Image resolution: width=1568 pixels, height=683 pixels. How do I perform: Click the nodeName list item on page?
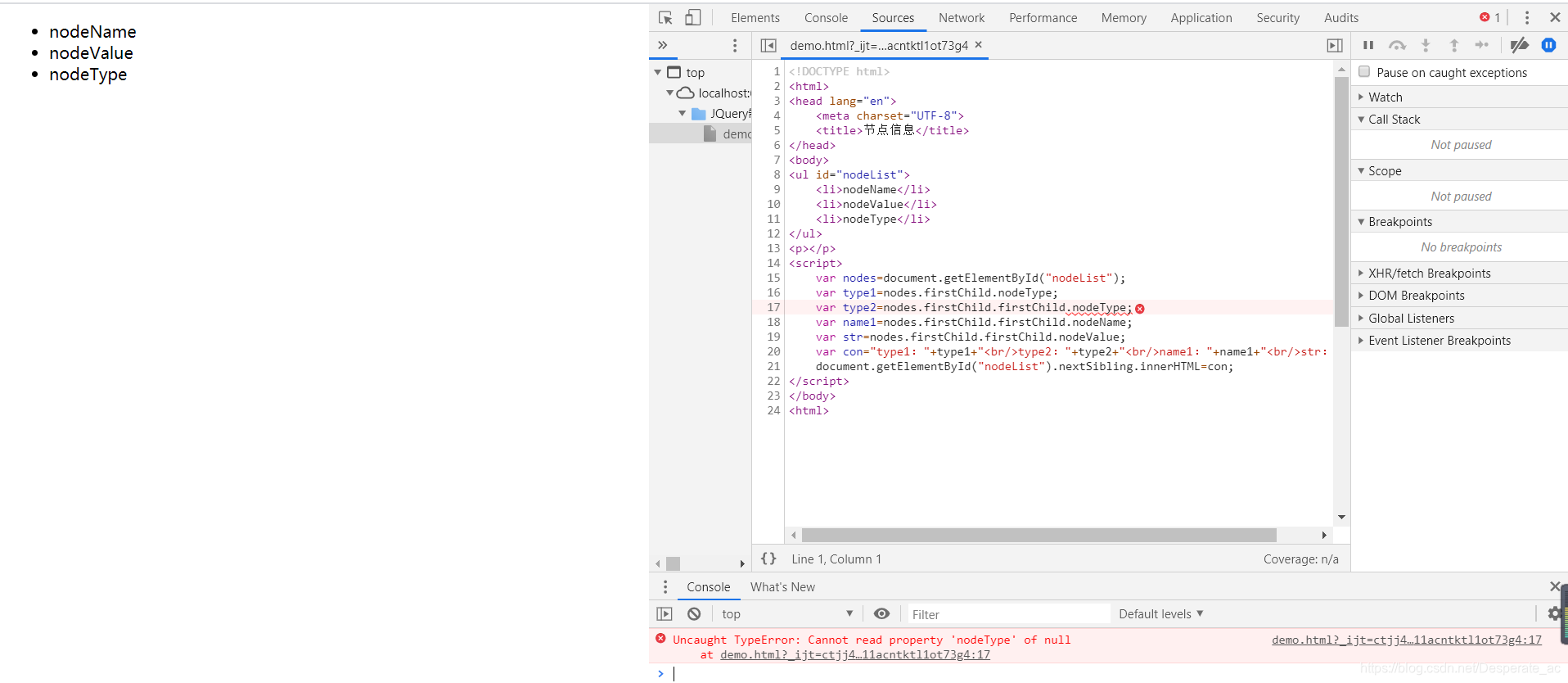tap(92, 32)
